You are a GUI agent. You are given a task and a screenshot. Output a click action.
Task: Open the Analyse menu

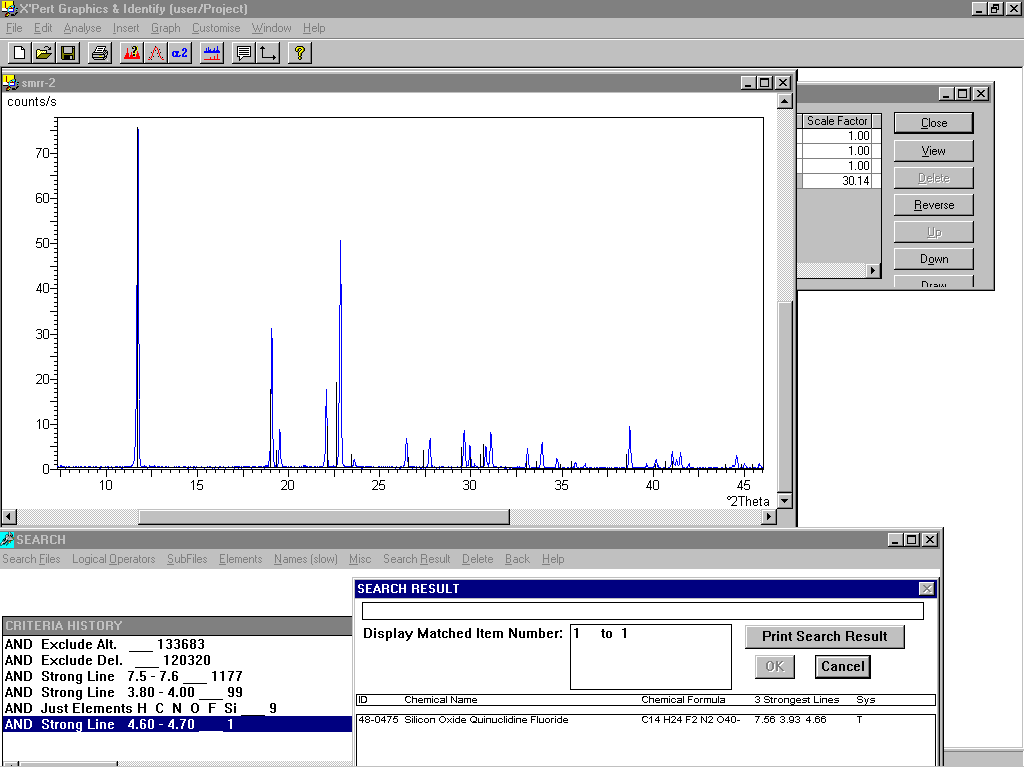(82, 28)
